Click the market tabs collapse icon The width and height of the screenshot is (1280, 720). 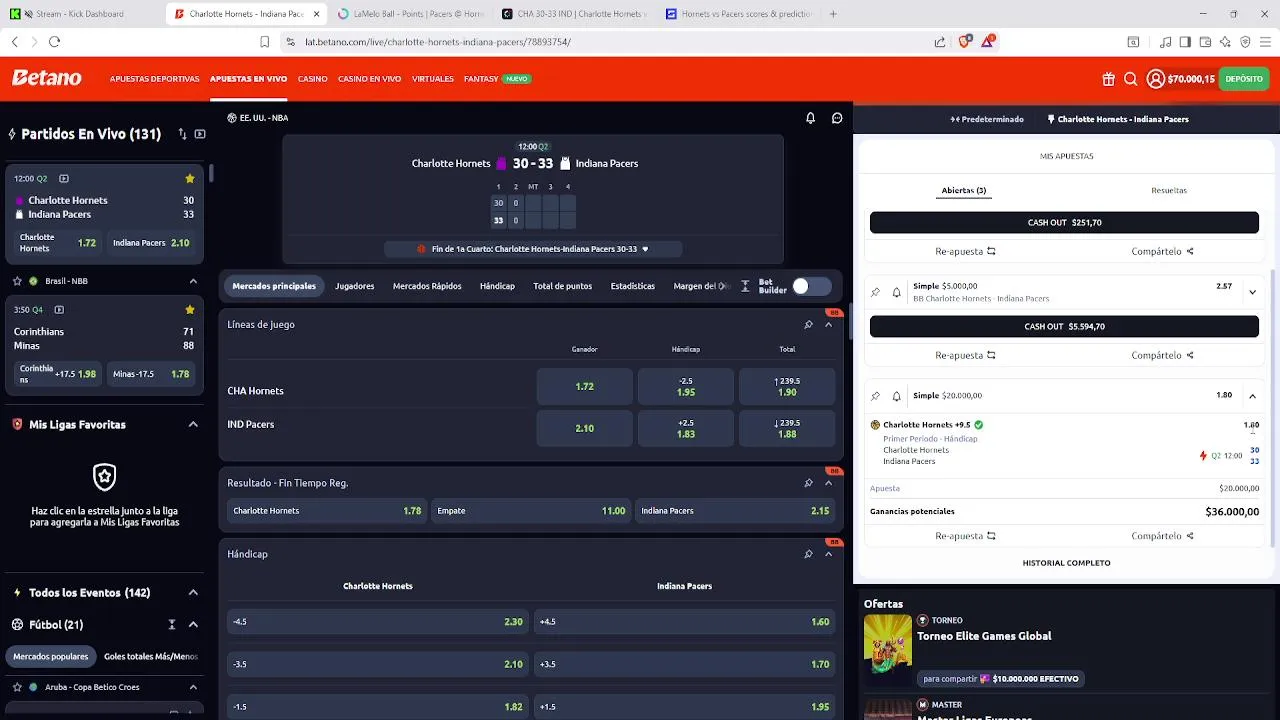point(745,286)
